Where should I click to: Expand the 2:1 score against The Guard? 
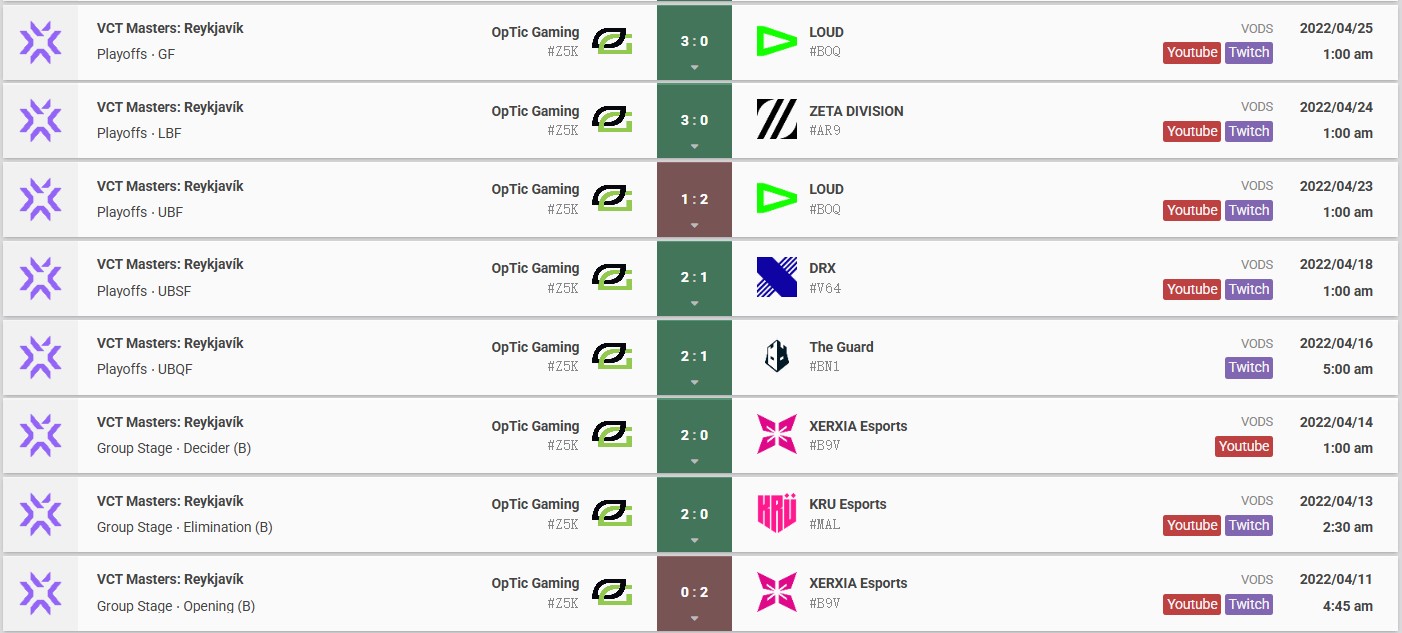point(694,356)
